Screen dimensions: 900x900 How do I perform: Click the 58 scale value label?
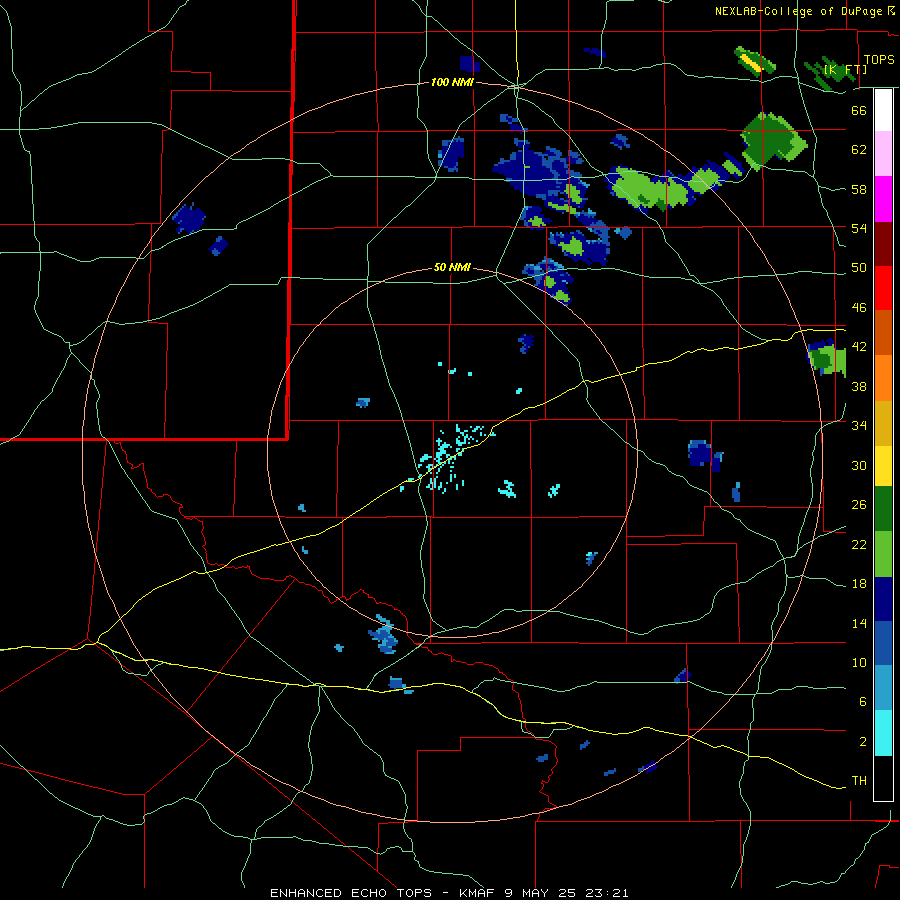[x=859, y=189]
